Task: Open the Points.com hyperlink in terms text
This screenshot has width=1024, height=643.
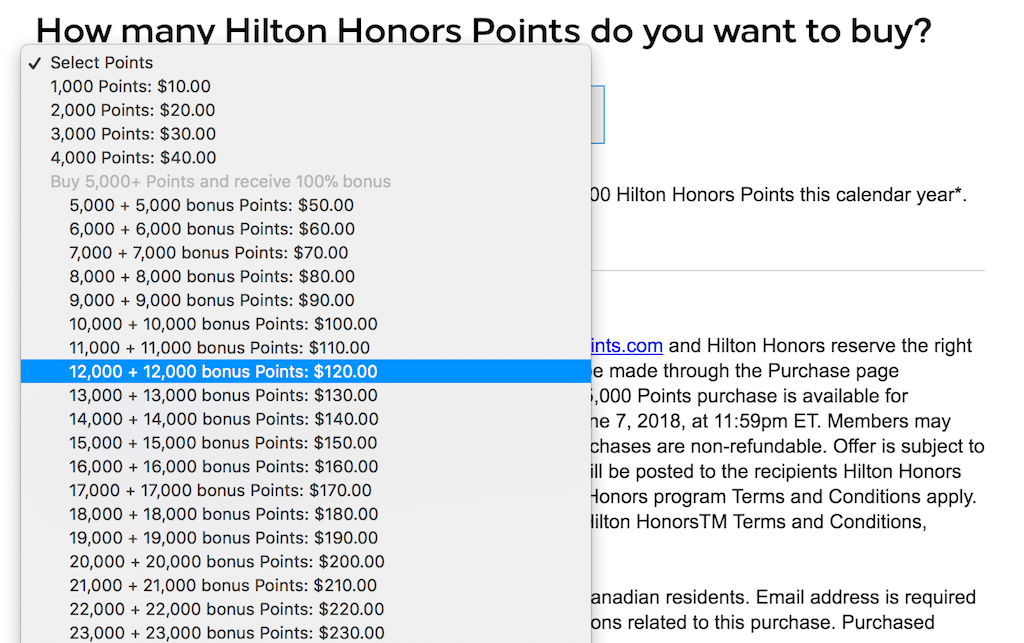Action: pos(627,346)
